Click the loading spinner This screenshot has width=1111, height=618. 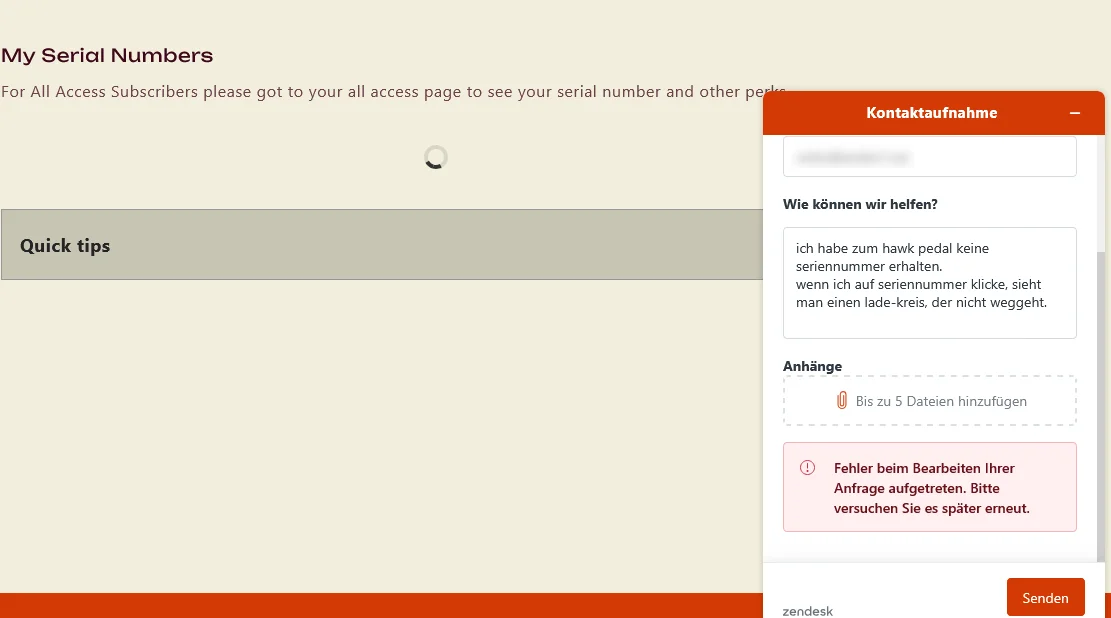coord(436,157)
